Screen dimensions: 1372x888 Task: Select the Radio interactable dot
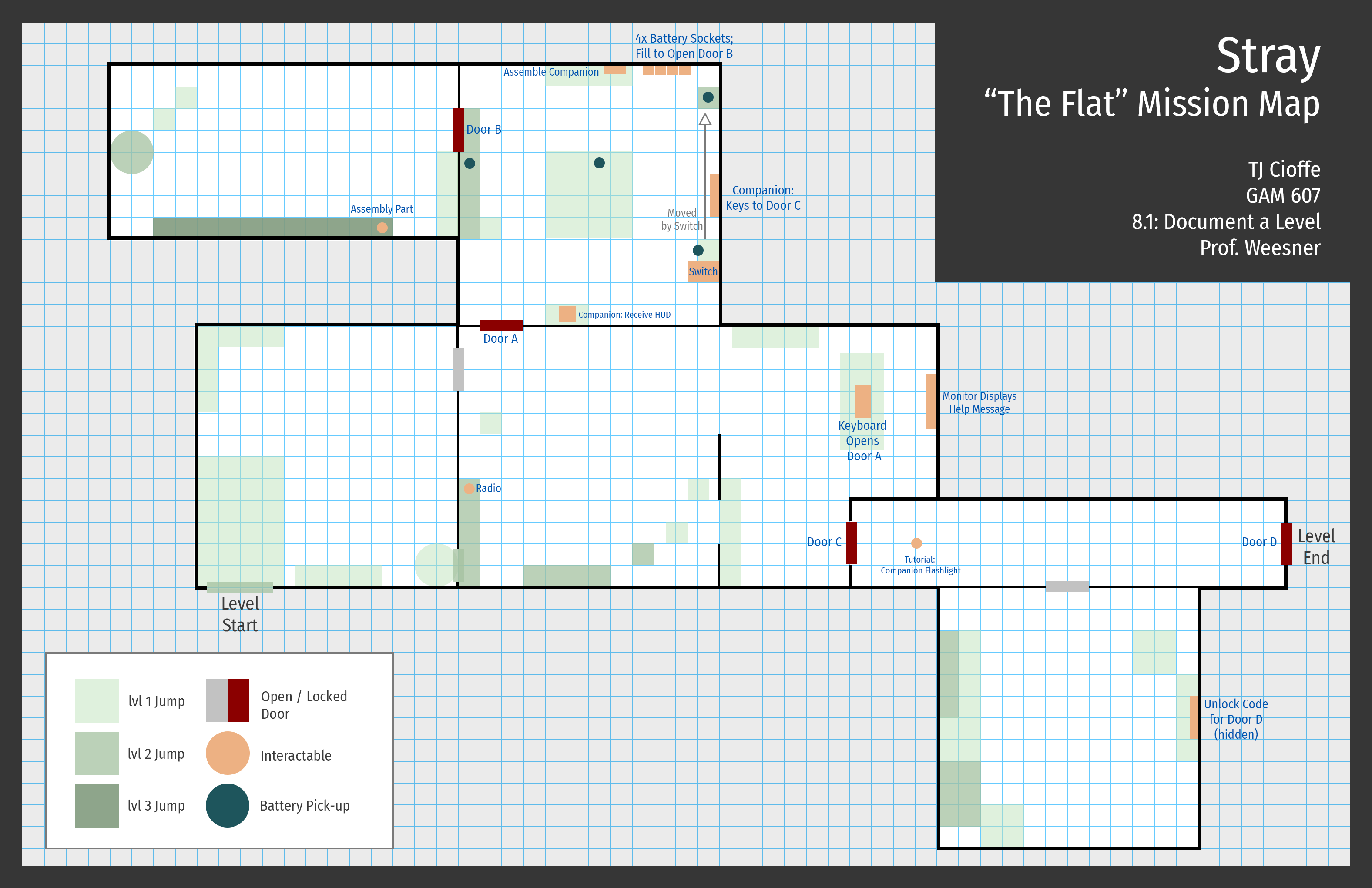(x=468, y=488)
